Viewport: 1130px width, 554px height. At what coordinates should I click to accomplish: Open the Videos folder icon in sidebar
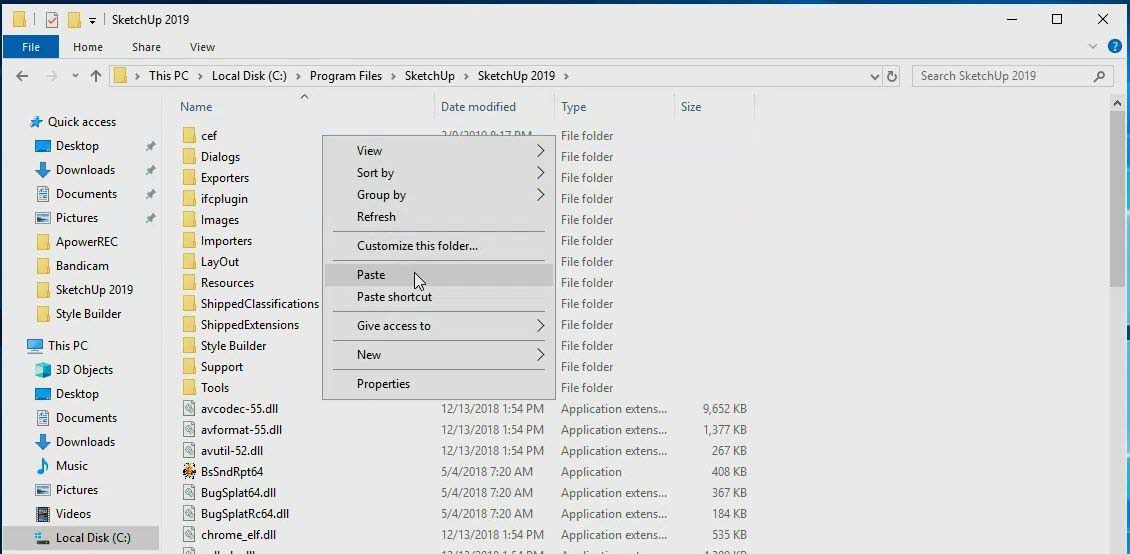coord(43,514)
